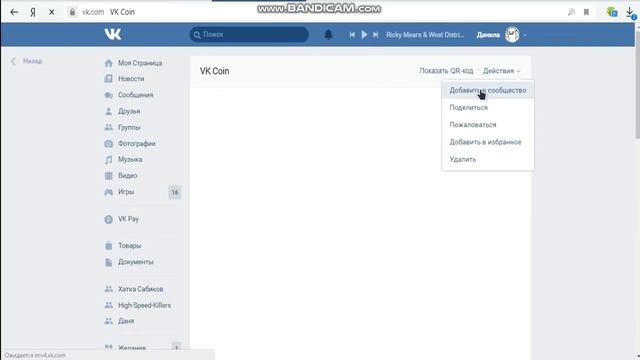Open Группы in the sidebar
Viewport: 640px width, 360px height.
[x=129, y=127]
